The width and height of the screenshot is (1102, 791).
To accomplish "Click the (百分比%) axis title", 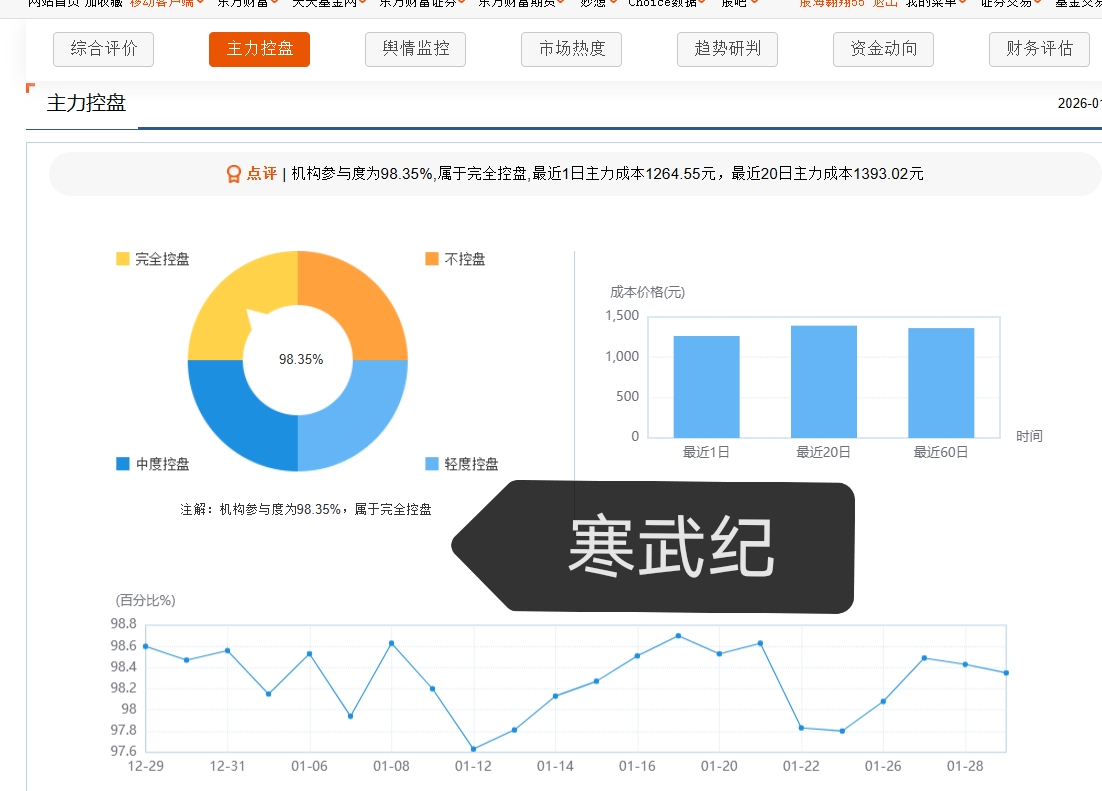I will click(x=145, y=600).
